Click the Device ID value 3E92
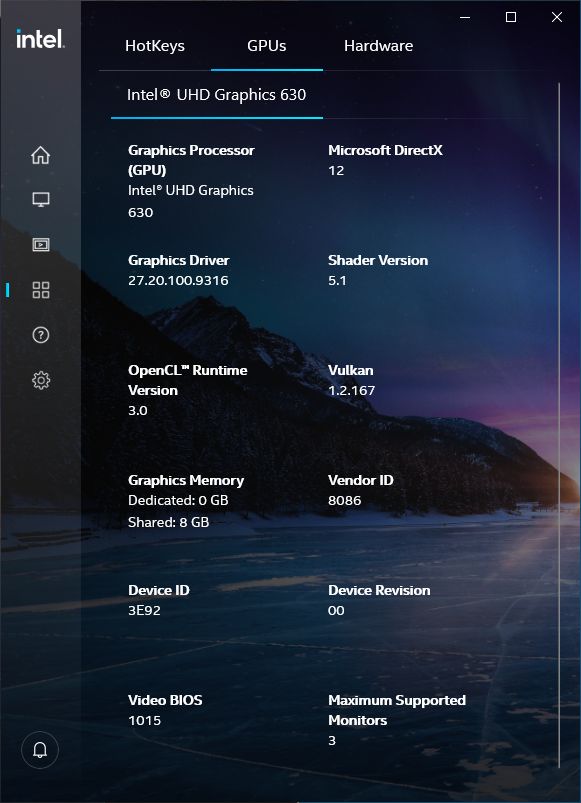This screenshot has height=803, width=581. pyautogui.click(x=144, y=611)
